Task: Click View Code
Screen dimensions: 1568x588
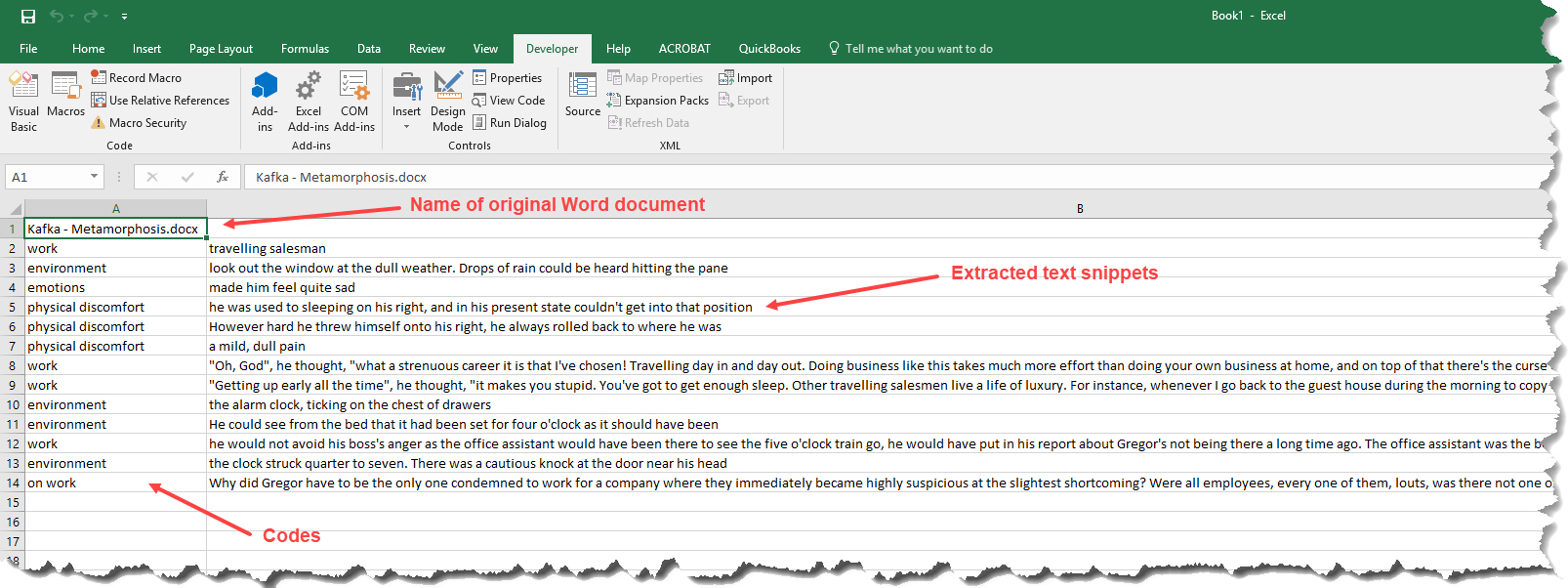Action: tap(509, 100)
